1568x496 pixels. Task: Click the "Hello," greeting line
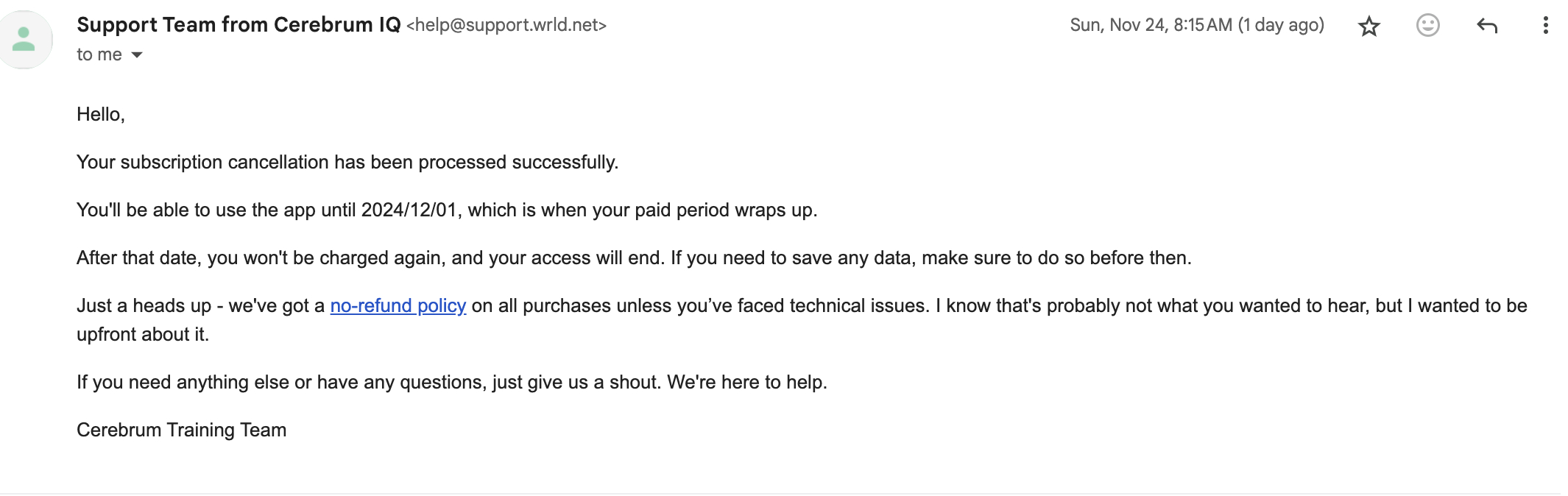point(101,115)
